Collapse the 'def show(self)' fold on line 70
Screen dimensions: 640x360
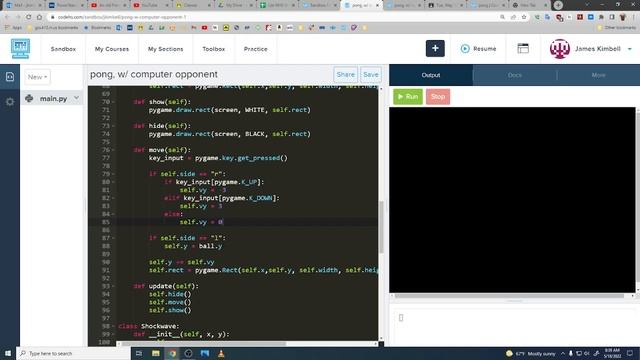click(113, 102)
